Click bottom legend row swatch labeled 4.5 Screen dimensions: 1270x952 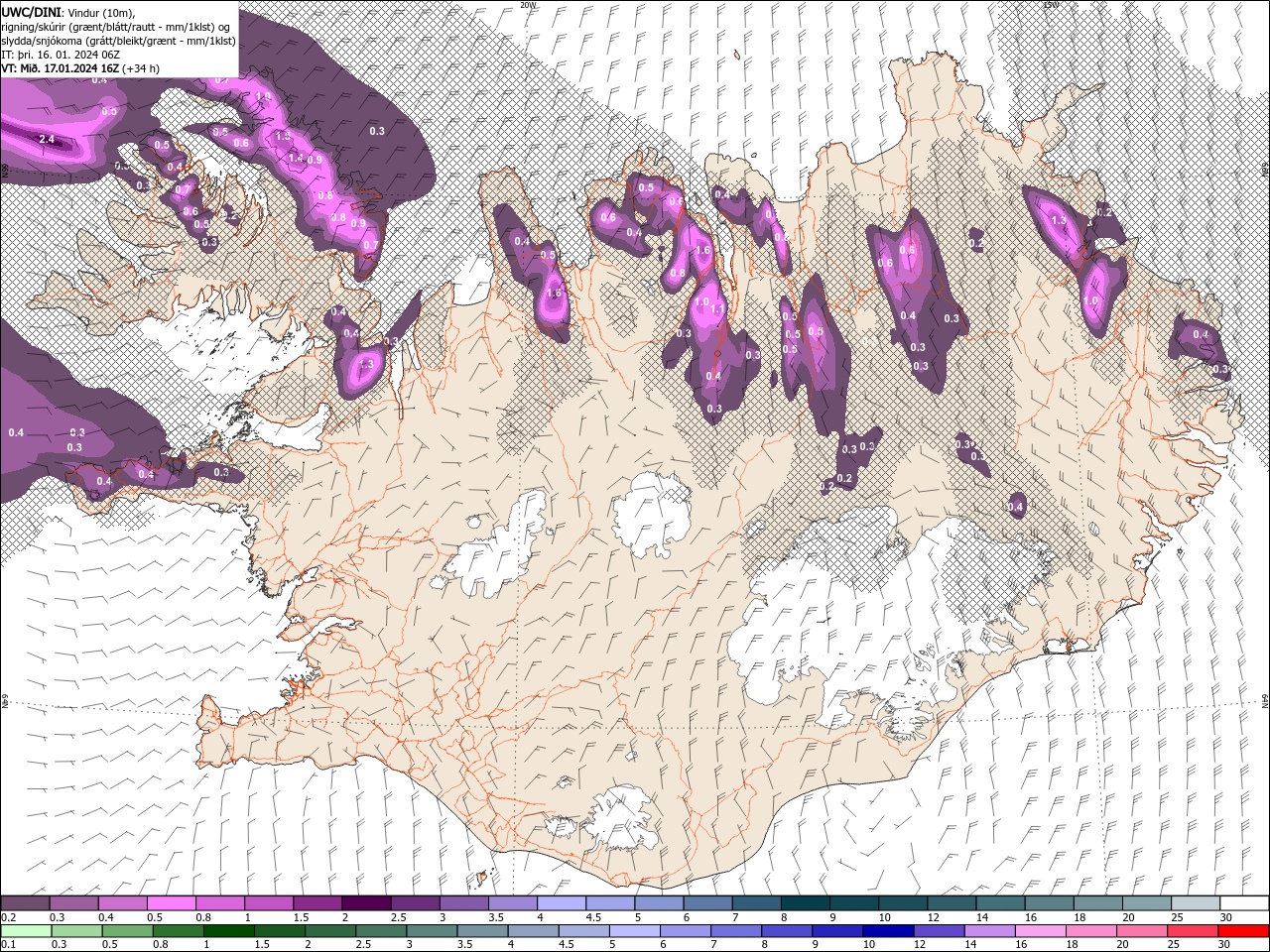point(583,930)
